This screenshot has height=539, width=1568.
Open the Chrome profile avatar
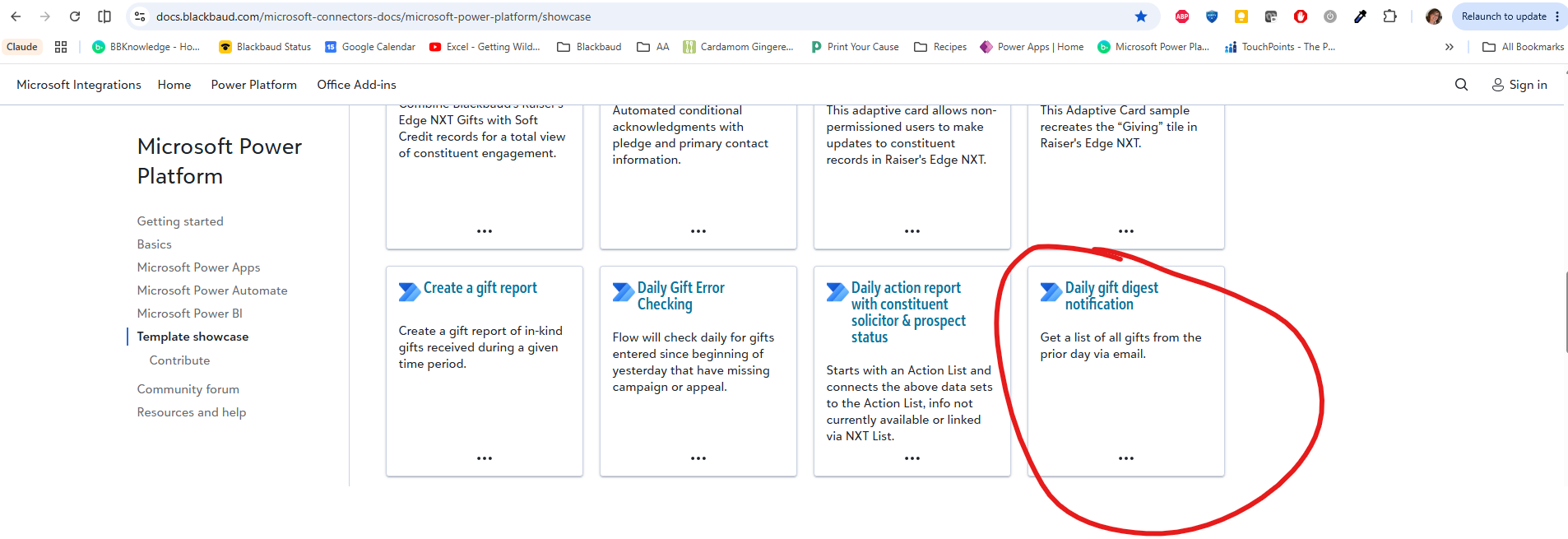[1434, 16]
